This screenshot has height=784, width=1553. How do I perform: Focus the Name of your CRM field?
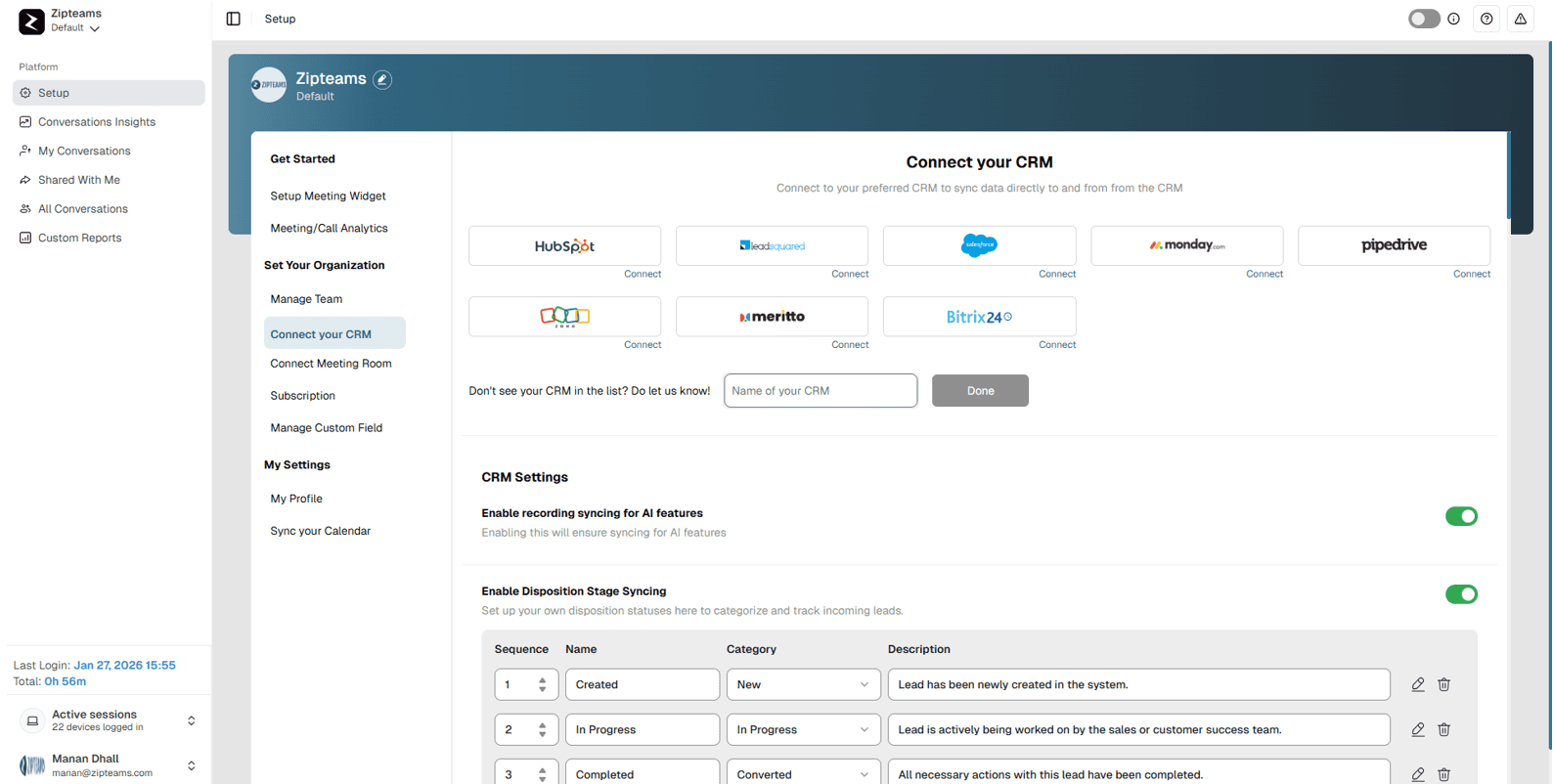tap(821, 391)
